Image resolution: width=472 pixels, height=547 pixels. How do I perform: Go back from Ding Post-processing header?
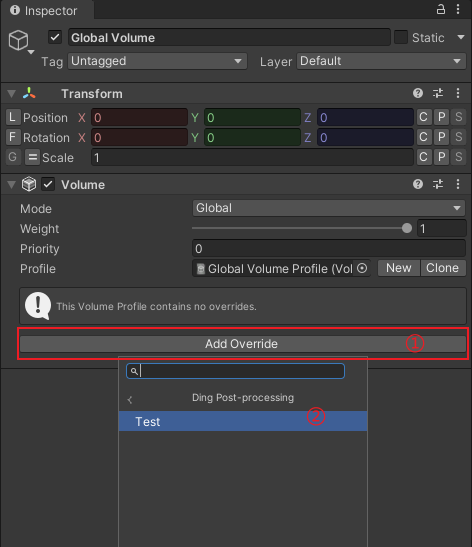[130, 400]
